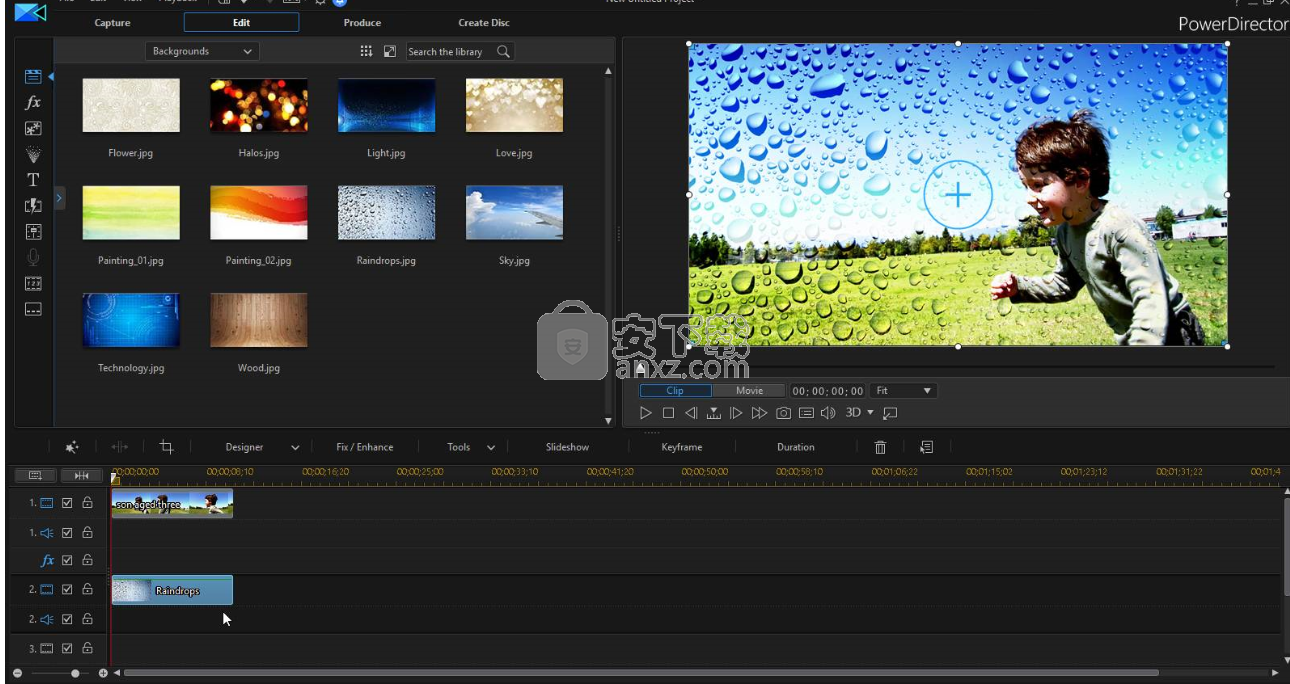This screenshot has width=1290, height=684.
Task: Open the Transition Room
Action: (x=33, y=206)
